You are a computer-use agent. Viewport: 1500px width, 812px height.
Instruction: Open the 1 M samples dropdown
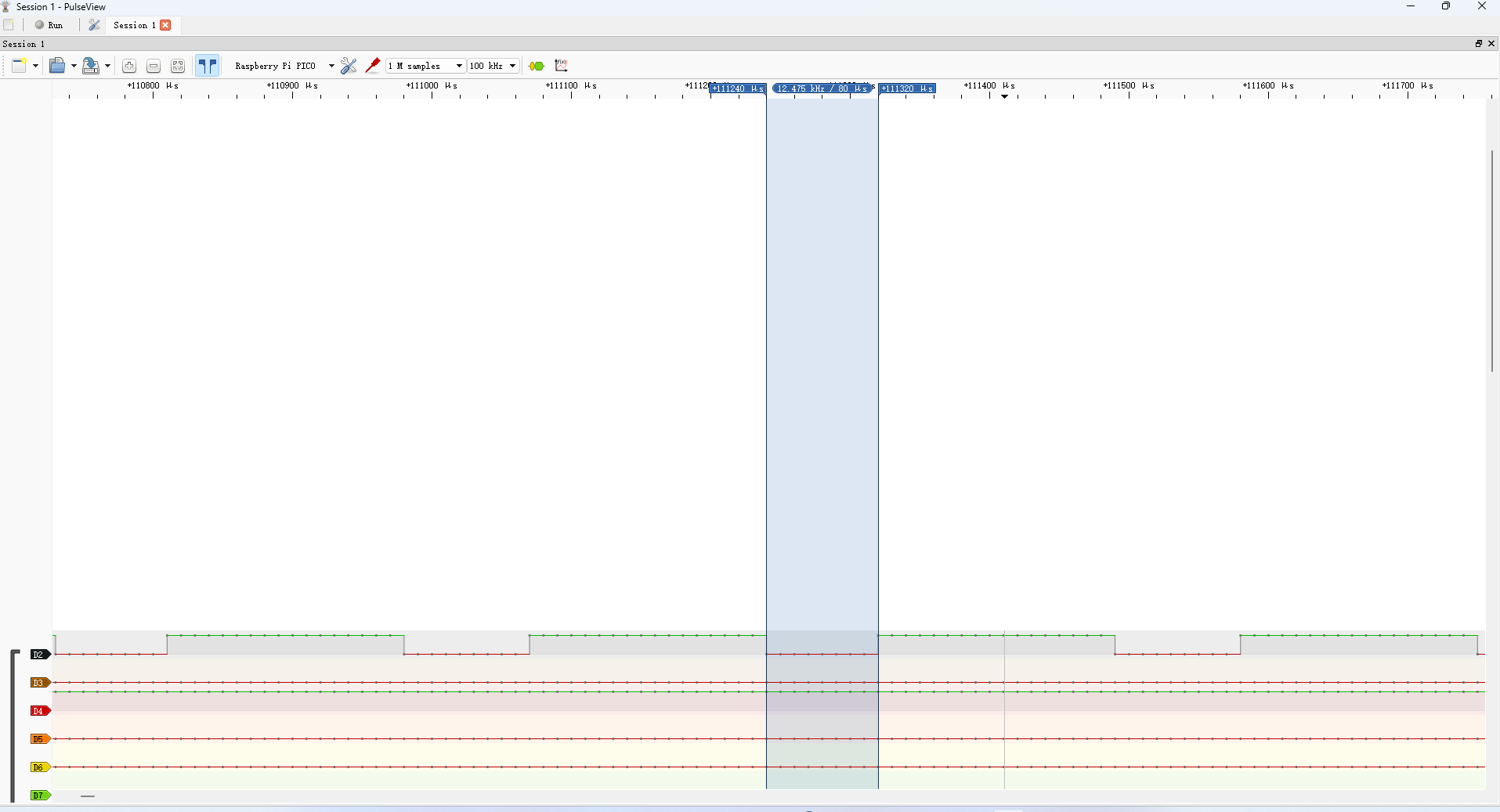(425, 66)
